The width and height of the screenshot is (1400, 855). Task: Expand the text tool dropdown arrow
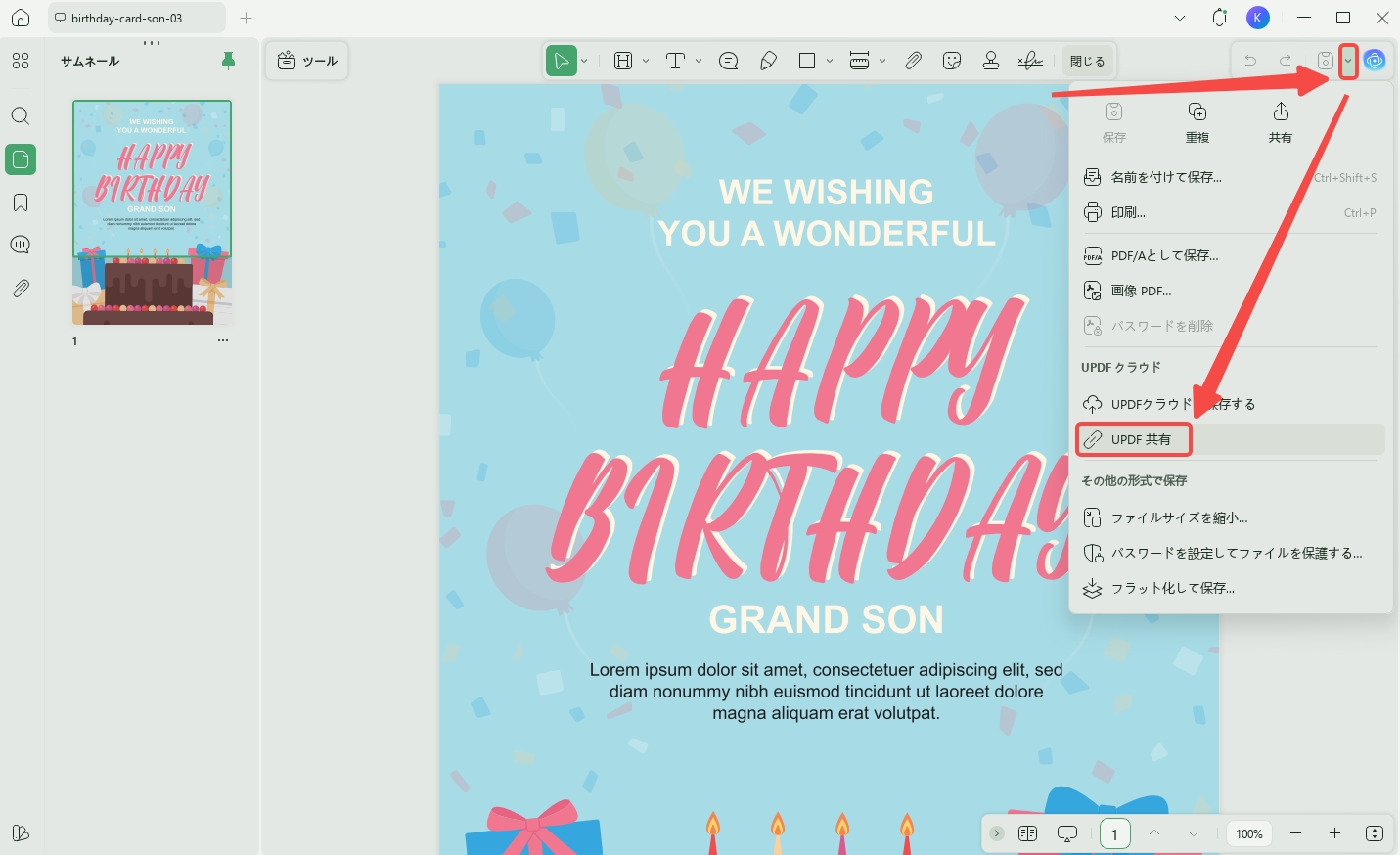coord(699,61)
